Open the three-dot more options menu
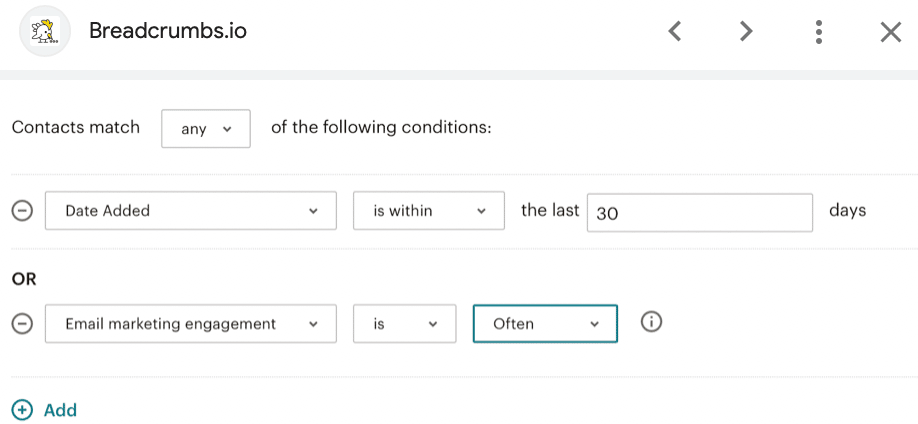Screen dimensions: 918x424 818,32
